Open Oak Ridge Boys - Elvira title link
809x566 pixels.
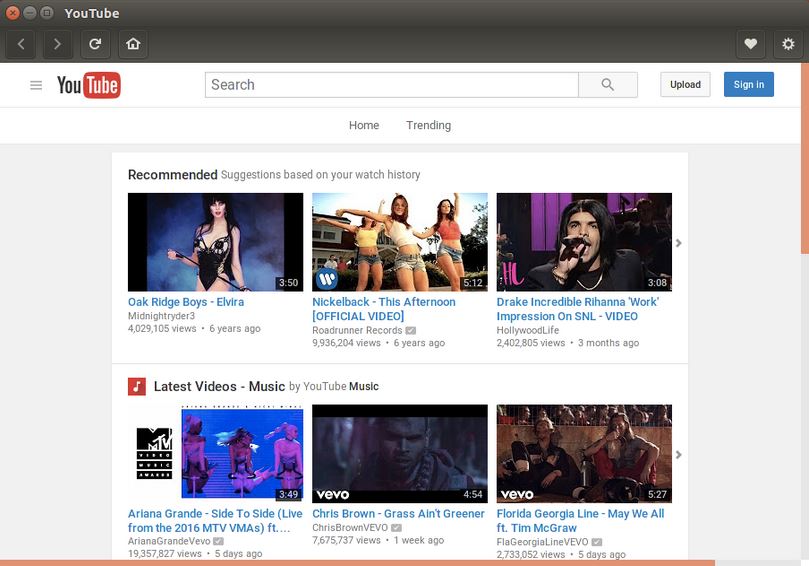click(x=186, y=302)
